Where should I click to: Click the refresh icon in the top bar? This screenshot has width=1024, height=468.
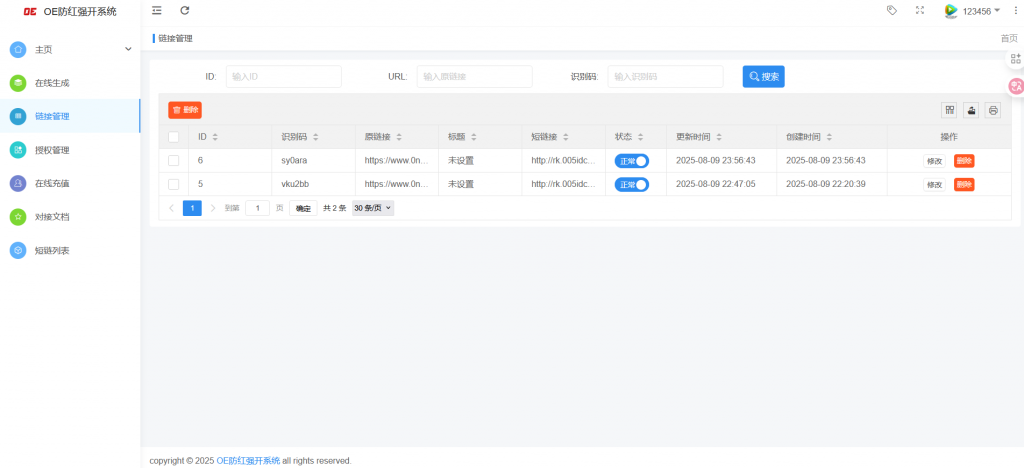point(185,10)
